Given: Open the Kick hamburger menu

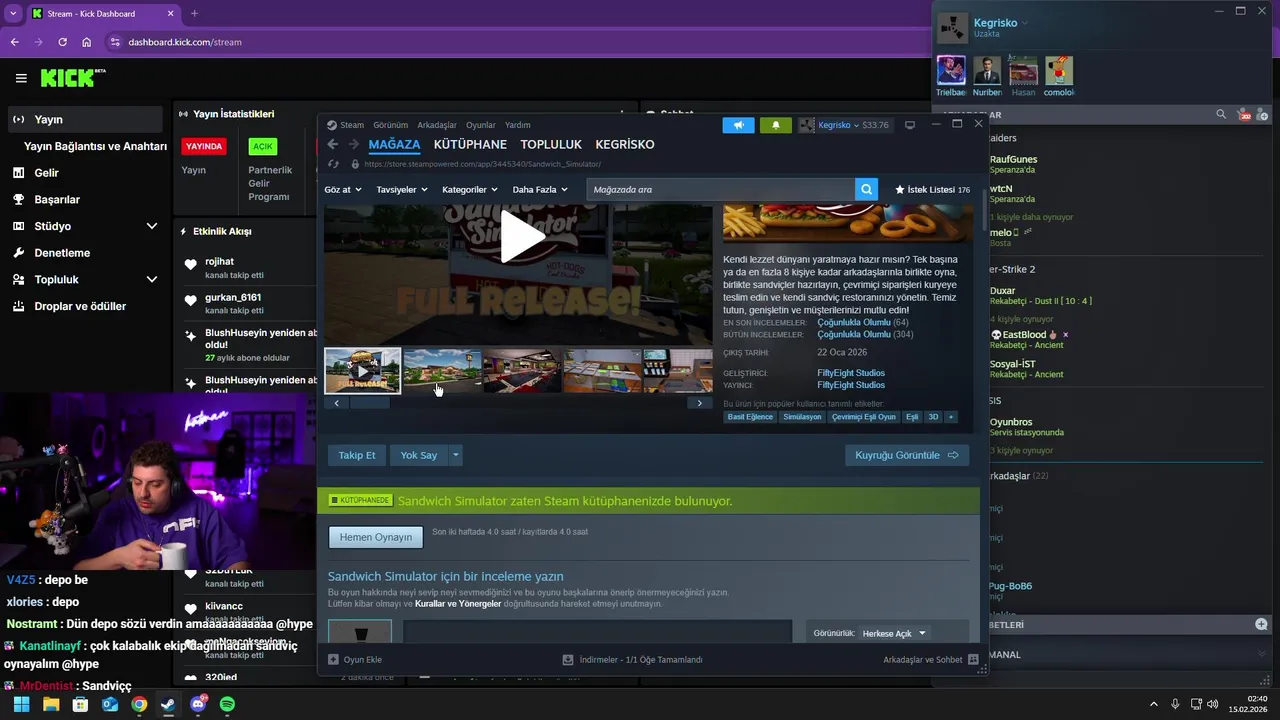Looking at the screenshot, I should pos(21,78).
